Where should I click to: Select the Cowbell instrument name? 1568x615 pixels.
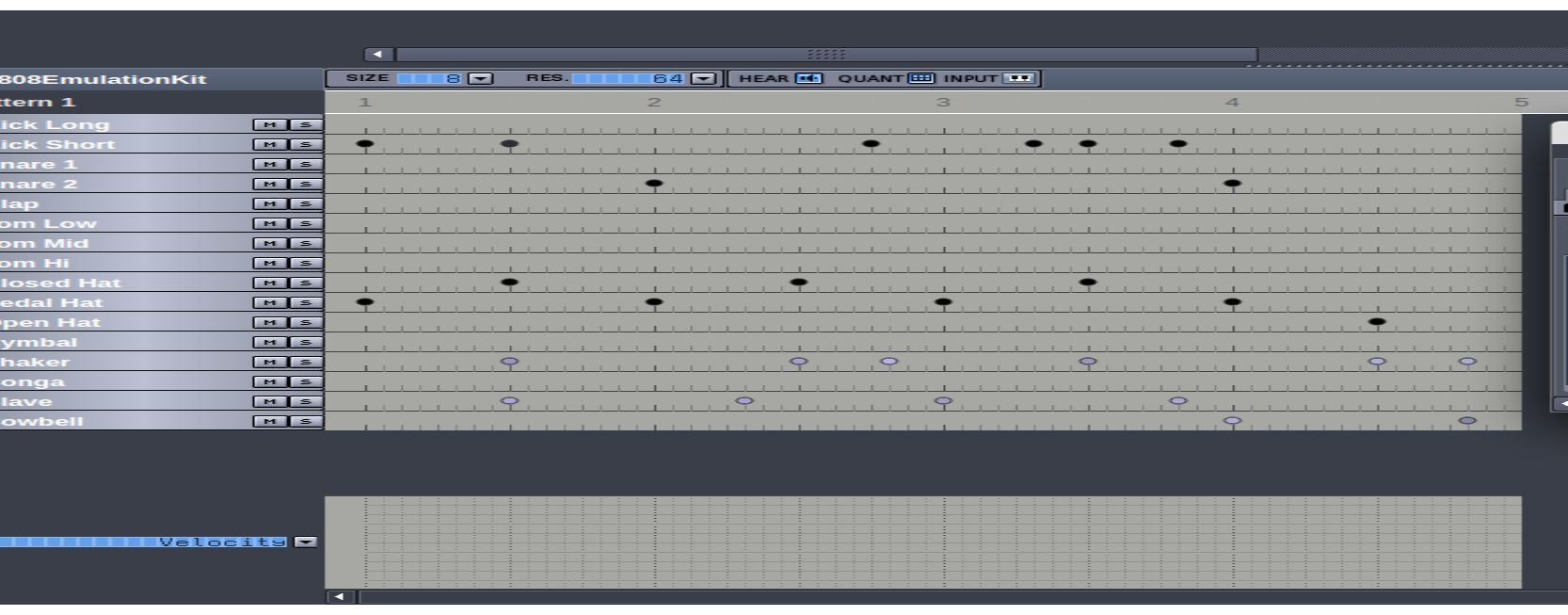point(41,421)
